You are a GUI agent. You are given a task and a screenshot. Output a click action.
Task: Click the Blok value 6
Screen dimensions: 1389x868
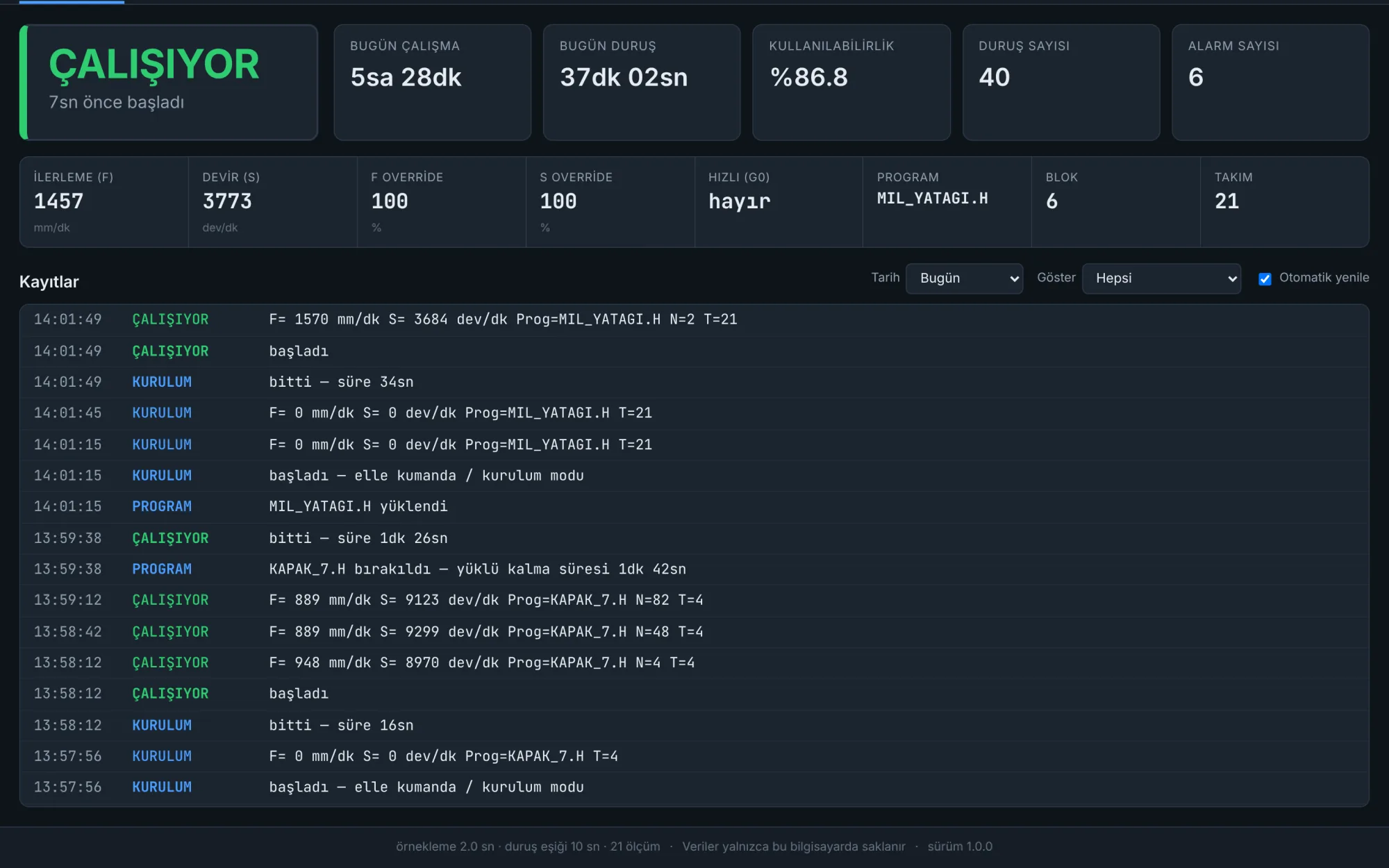[x=1052, y=201]
